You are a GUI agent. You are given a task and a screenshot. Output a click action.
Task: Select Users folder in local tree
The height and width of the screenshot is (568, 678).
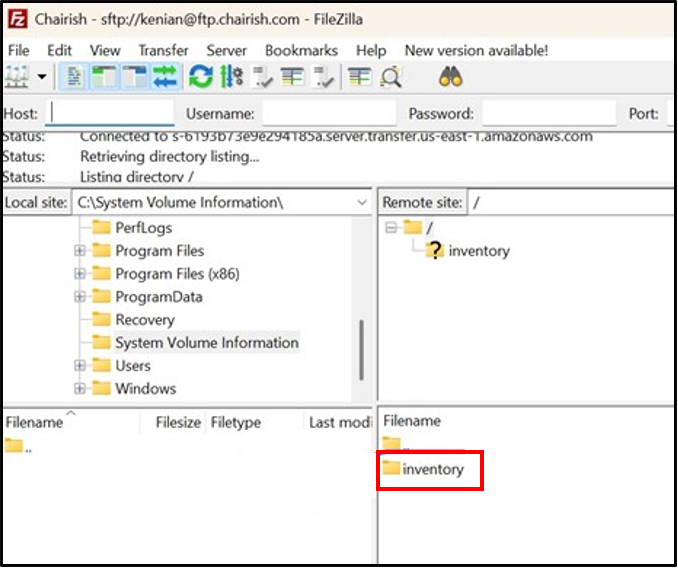pos(122,366)
